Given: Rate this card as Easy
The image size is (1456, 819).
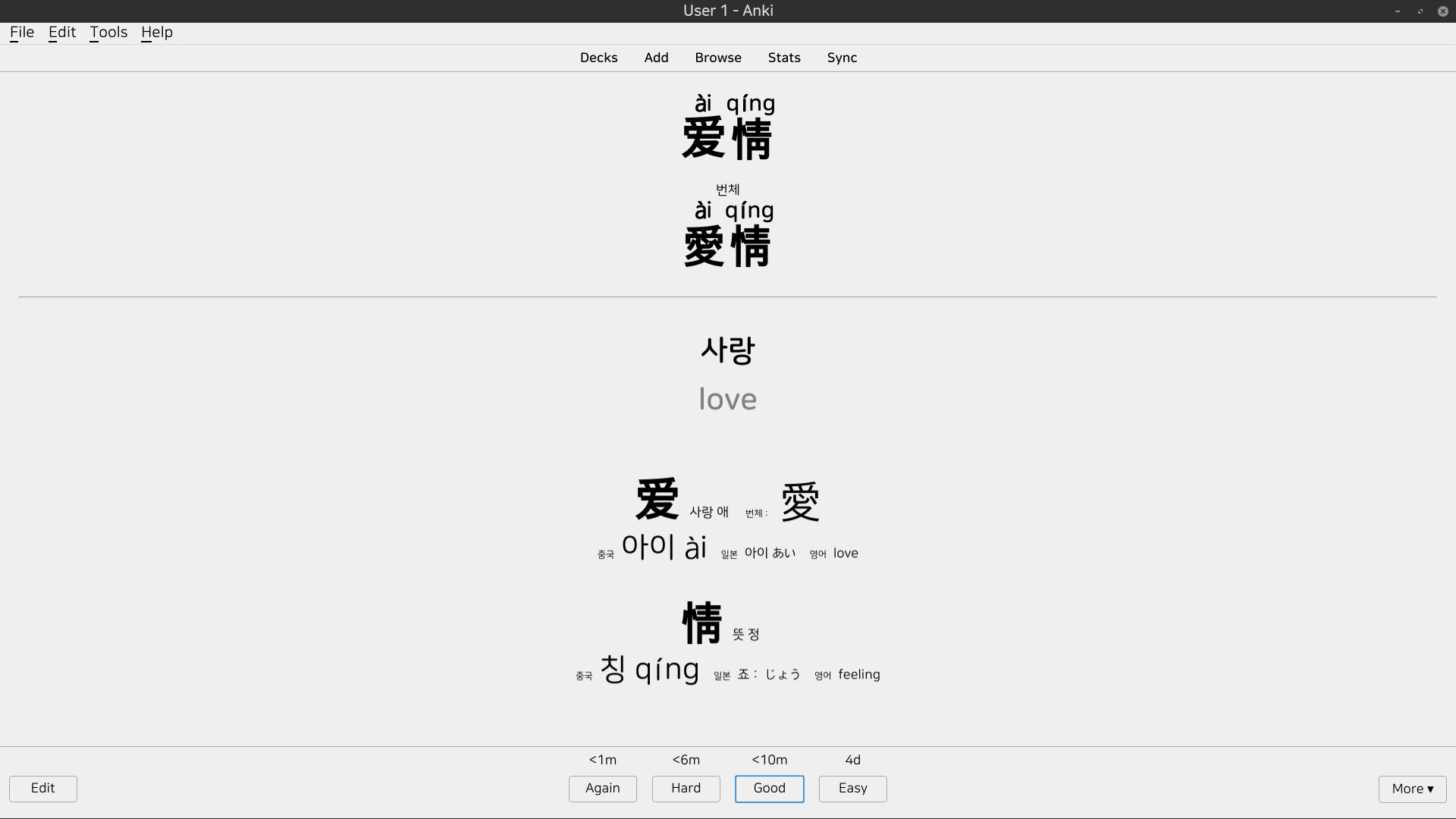Looking at the screenshot, I should click(x=853, y=789).
